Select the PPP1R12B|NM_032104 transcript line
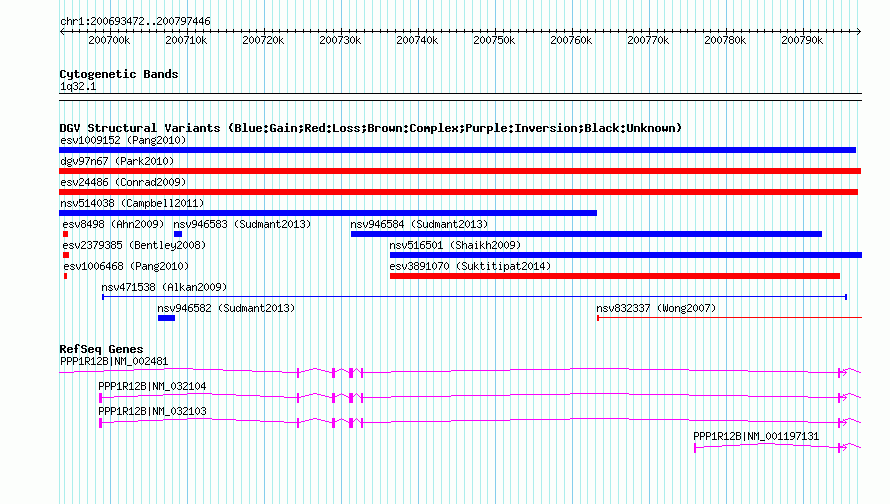Image resolution: width=890 pixels, height=504 pixels. pyautogui.click(x=480, y=397)
